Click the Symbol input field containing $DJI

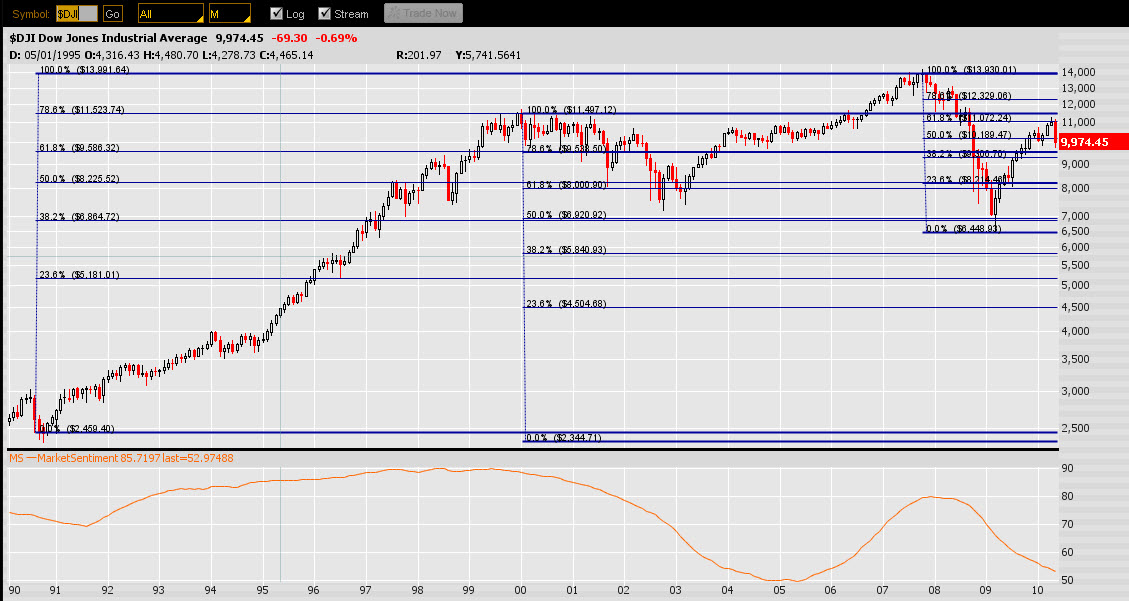[76, 14]
